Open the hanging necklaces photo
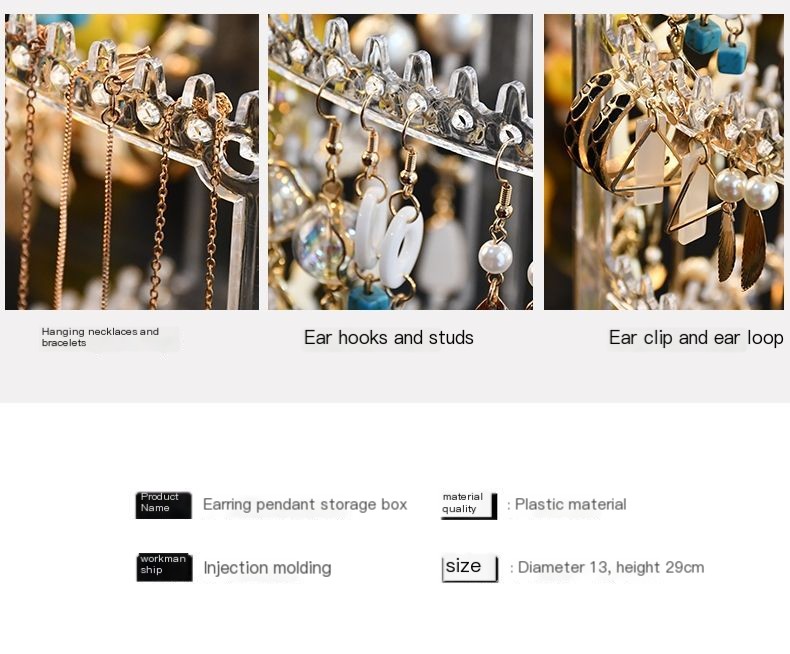Screen dimensions: 790x654 (132, 162)
